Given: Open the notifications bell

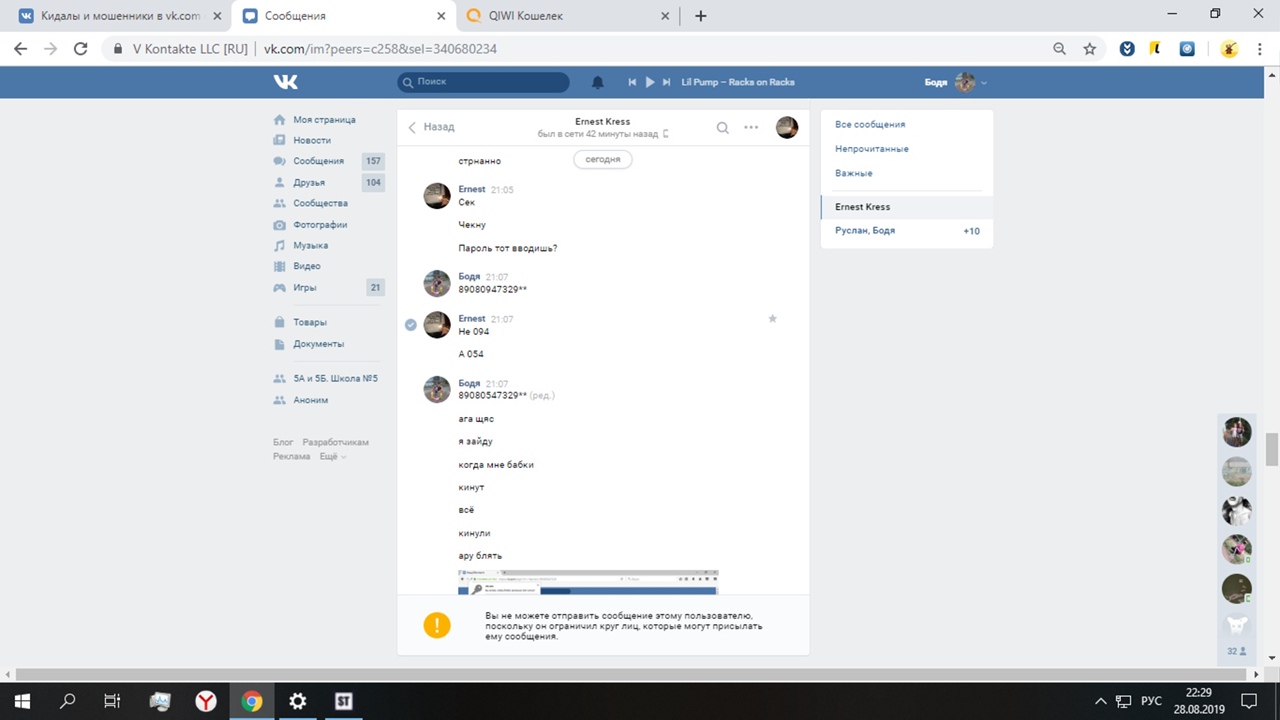Looking at the screenshot, I should tap(598, 82).
